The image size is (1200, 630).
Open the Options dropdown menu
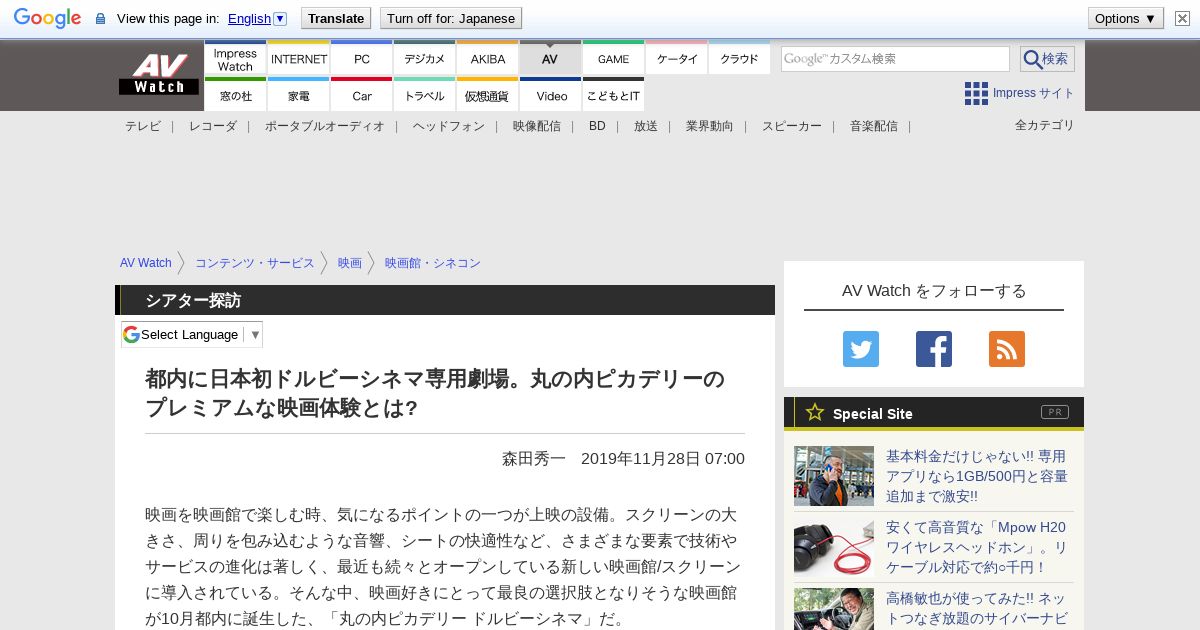tap(1126, 18)
